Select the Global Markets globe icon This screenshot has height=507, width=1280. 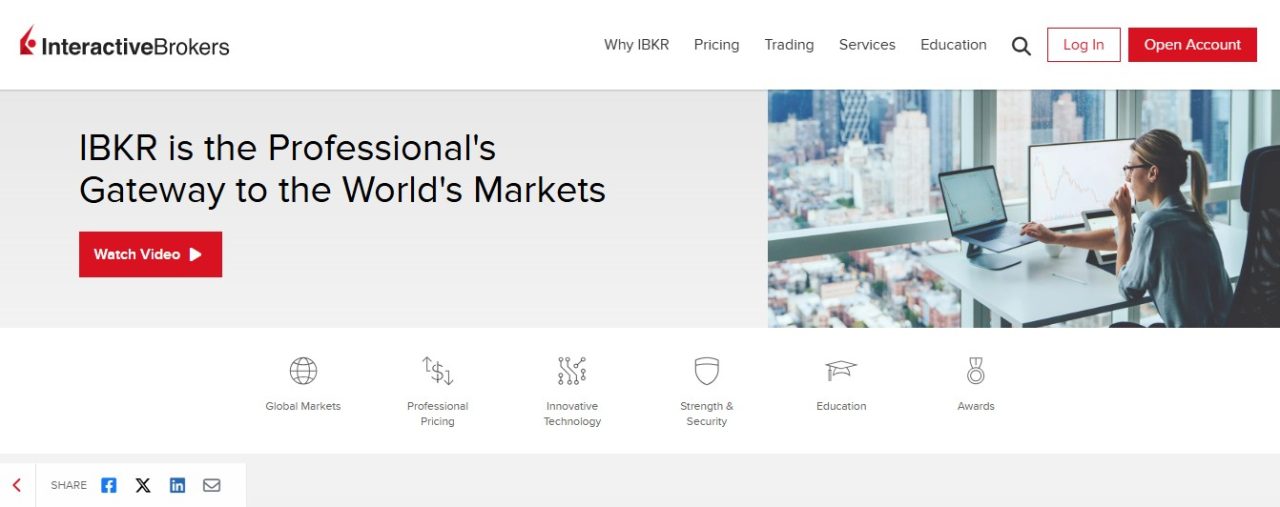tap(303, 371)
